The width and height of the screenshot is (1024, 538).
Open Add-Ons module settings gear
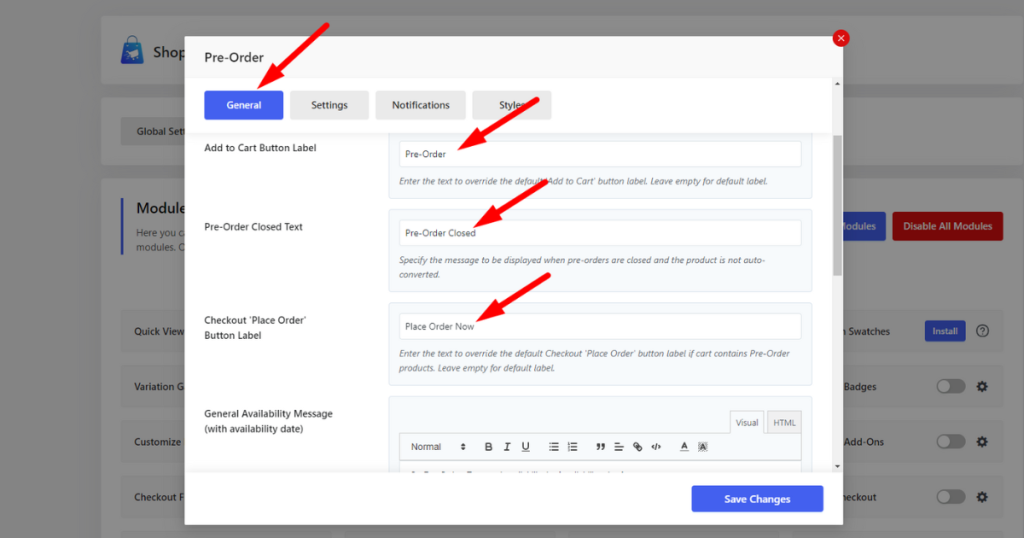click(x=982, y=442)
